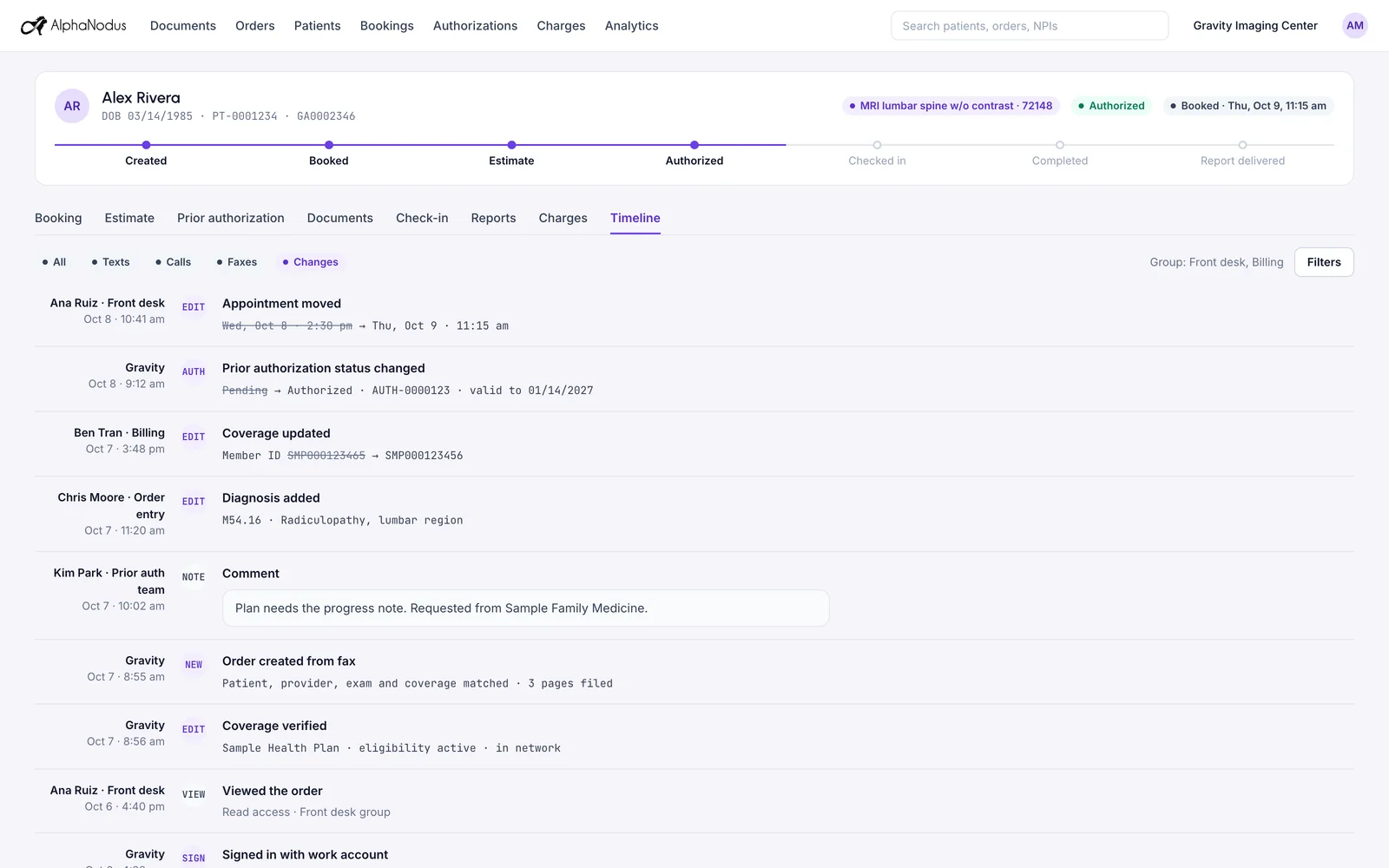Click the AUTH badge on prior authorization row
The height and width of the screenshot is (868, 1389).
(x=194, y=372)
